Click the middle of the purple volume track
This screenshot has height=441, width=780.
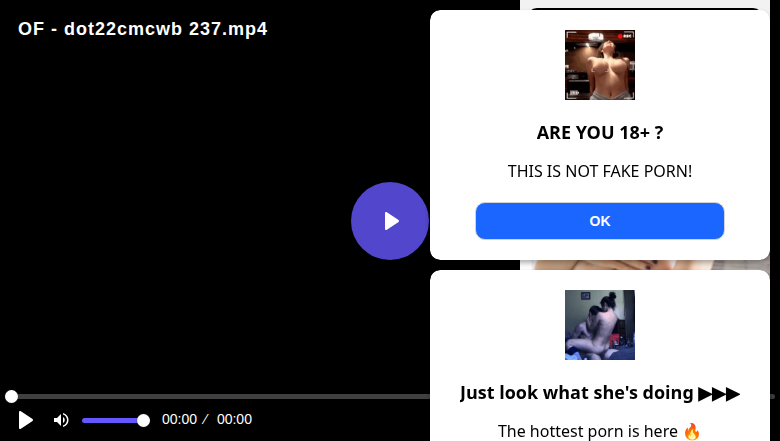pyautogui.click(x=112, y=421)
